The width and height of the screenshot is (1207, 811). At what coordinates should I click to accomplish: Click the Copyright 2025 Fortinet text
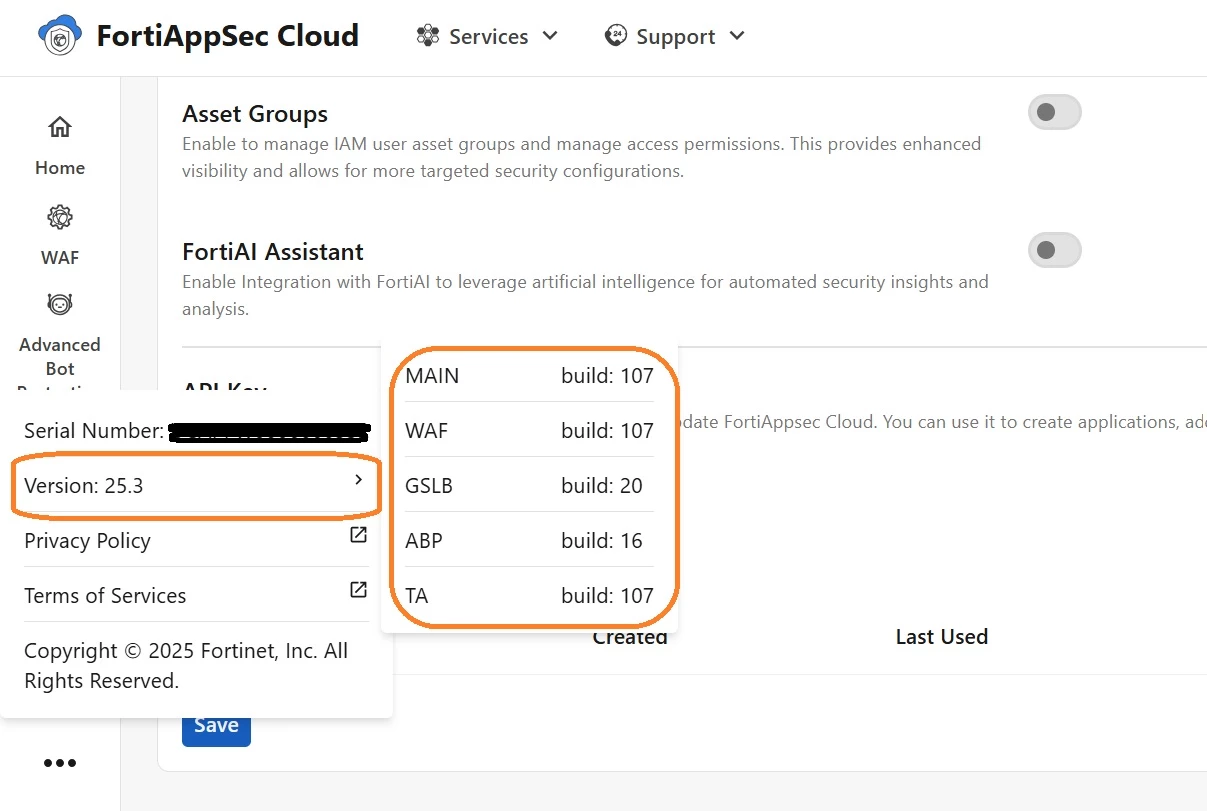(186, 666)
